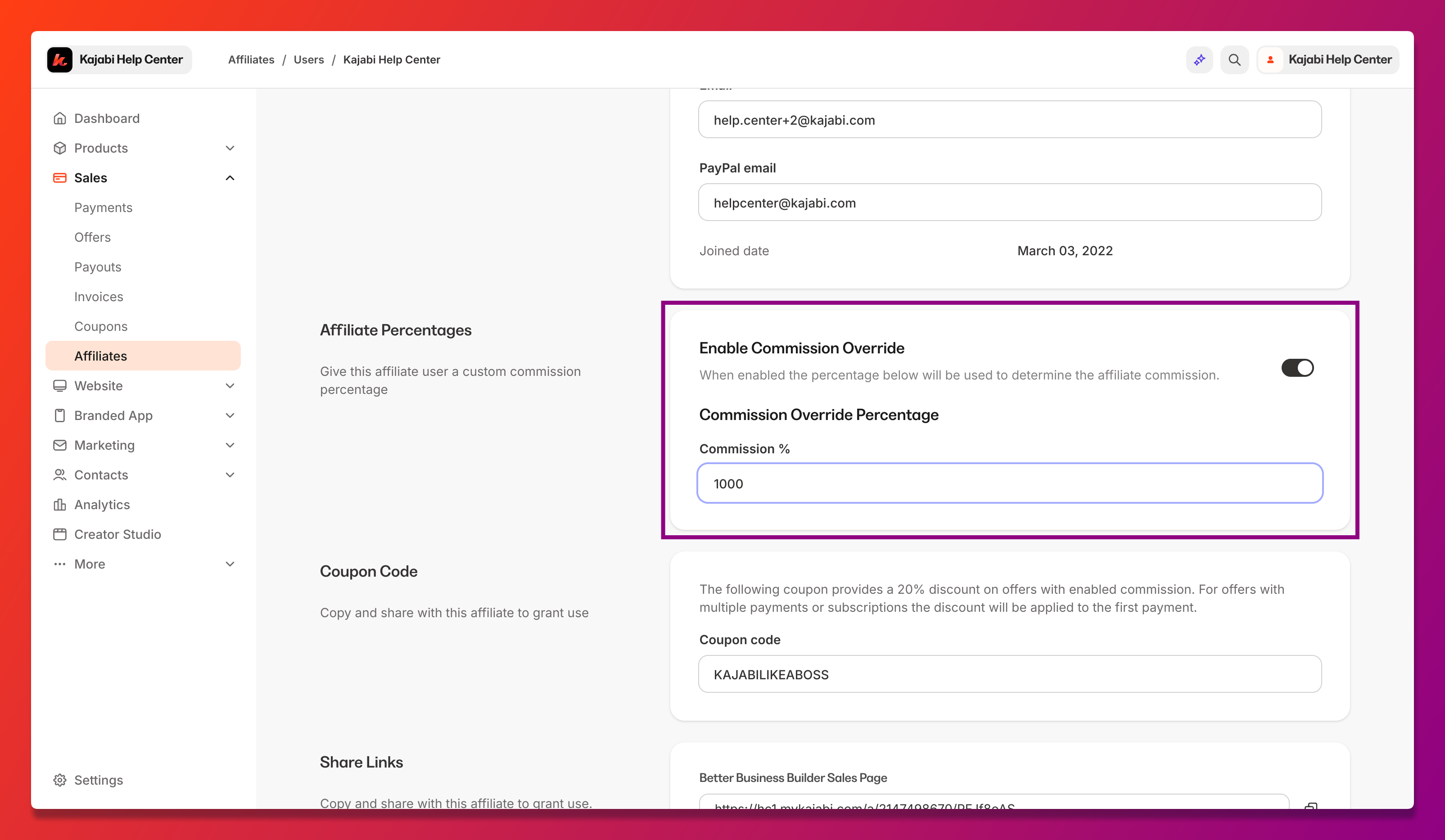The image size is (1445, 840).
Task: Go to Users breadcrumb link
Action: click(x=308, y=59)
